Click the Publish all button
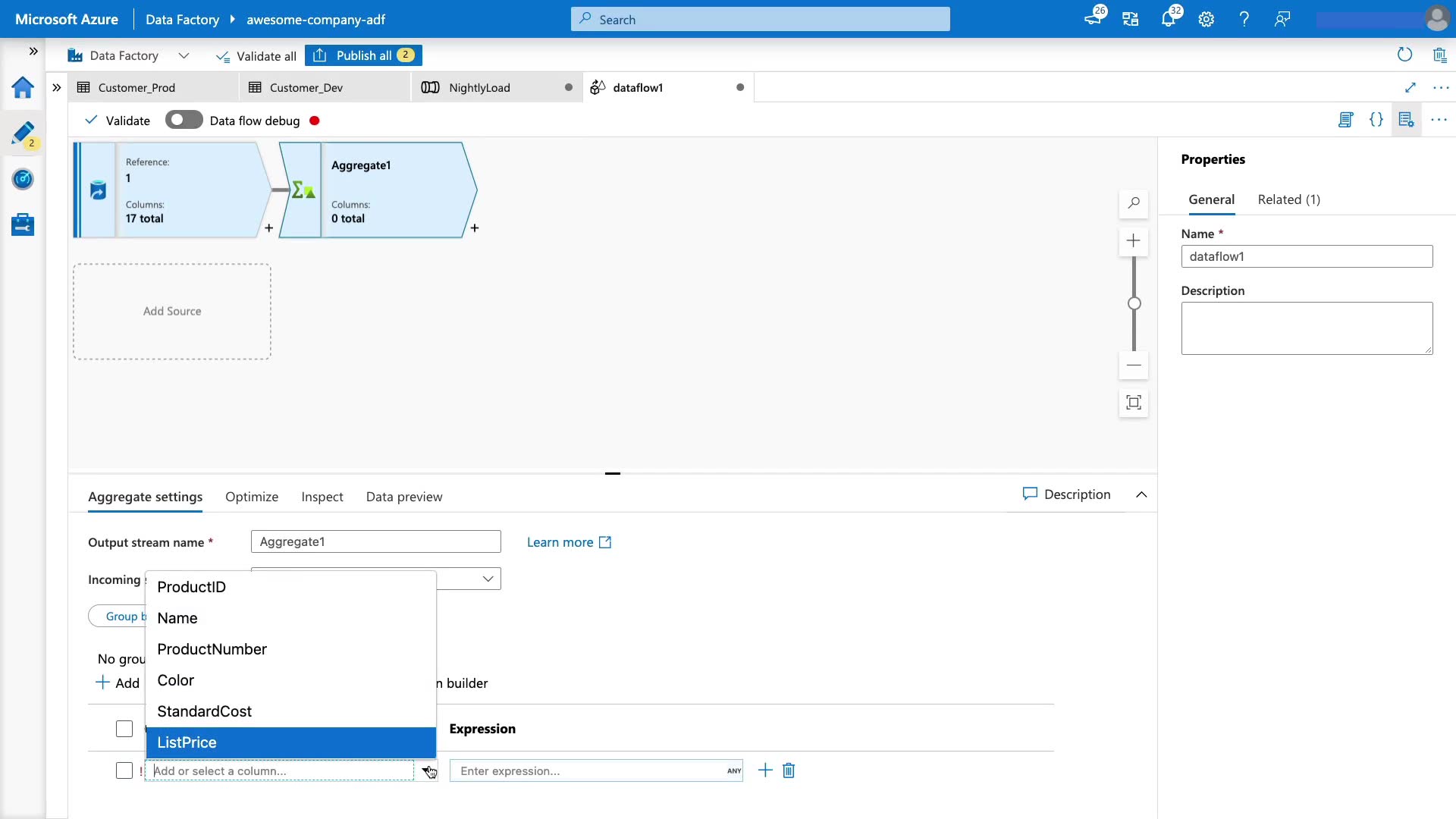The height and width of the screenshot is (819, 1456). (364, 55)
